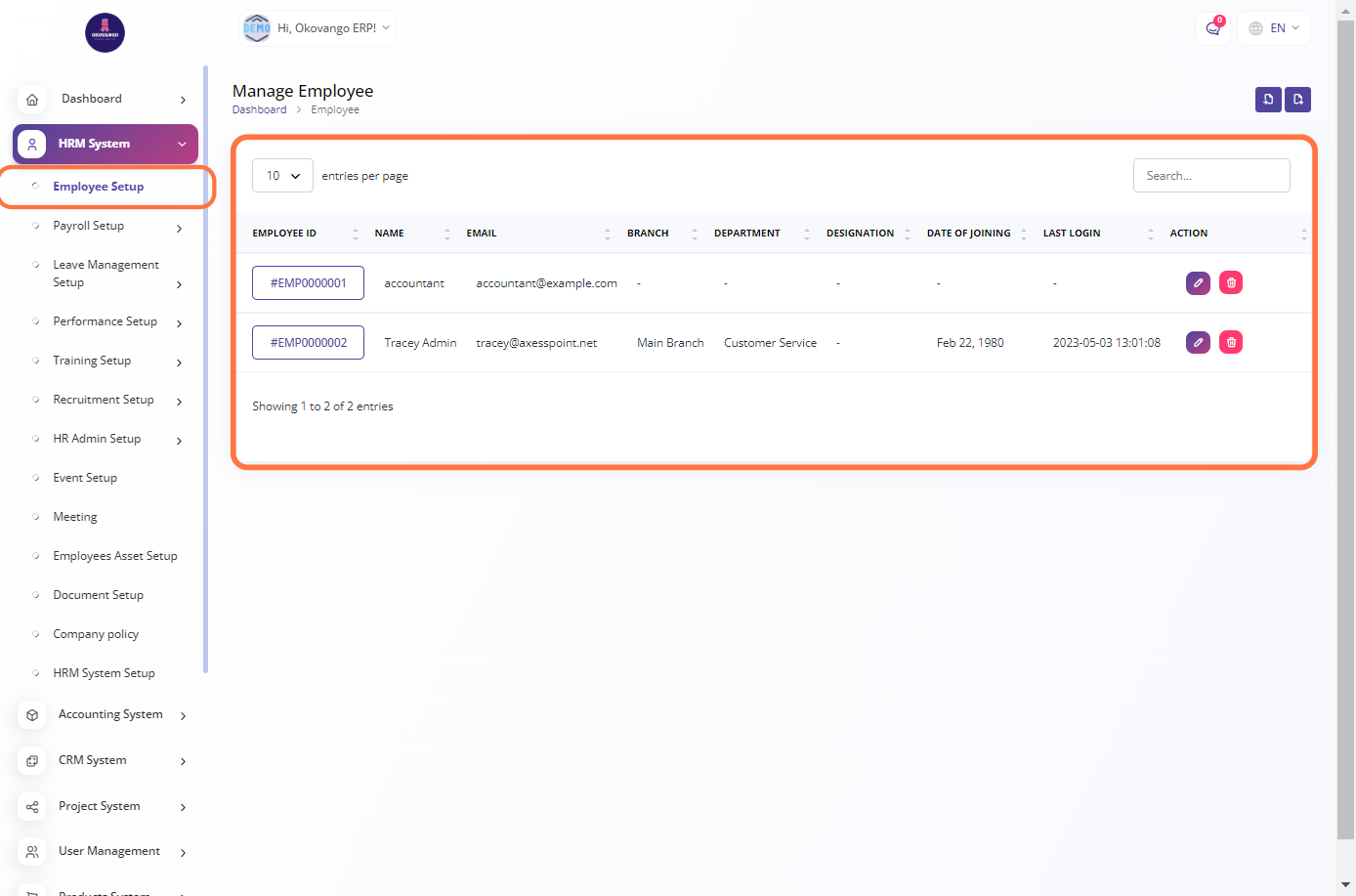Select Company policy in the sidebar
Viewport: 1356px width, 896px height.
coord(96,634)
